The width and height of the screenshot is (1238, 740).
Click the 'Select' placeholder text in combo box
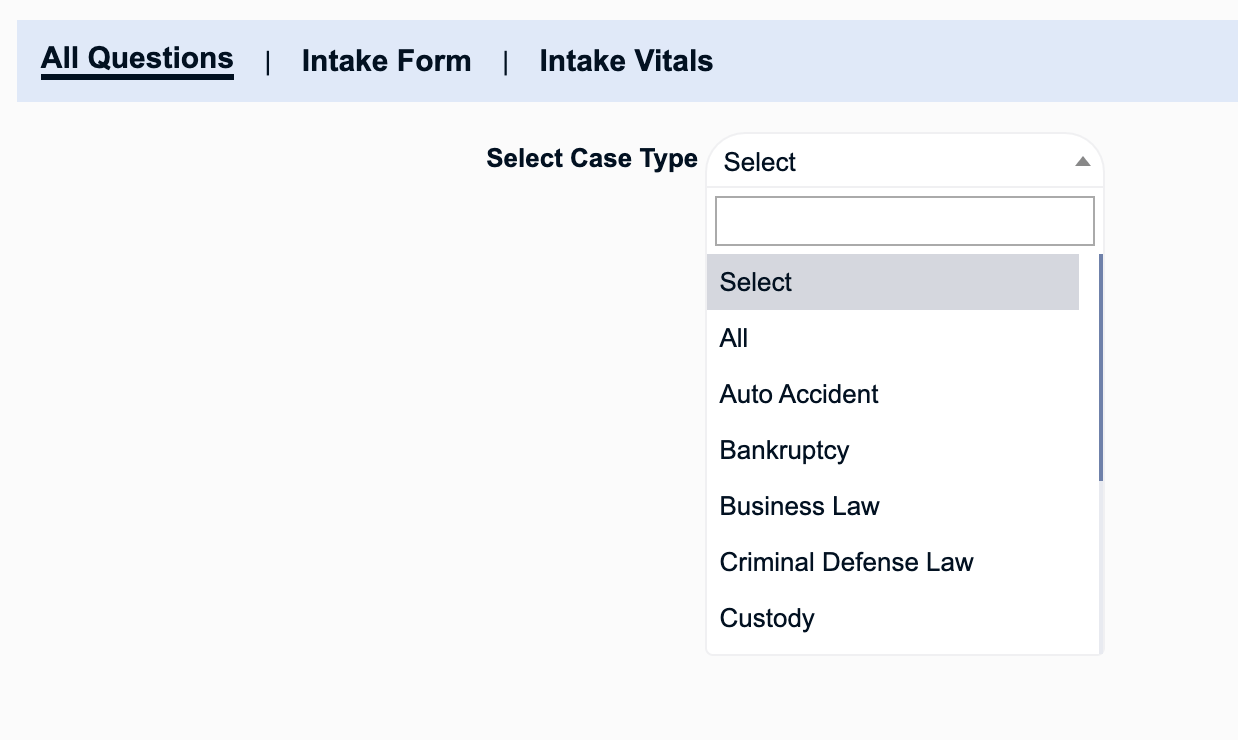(x=759, y=162)
